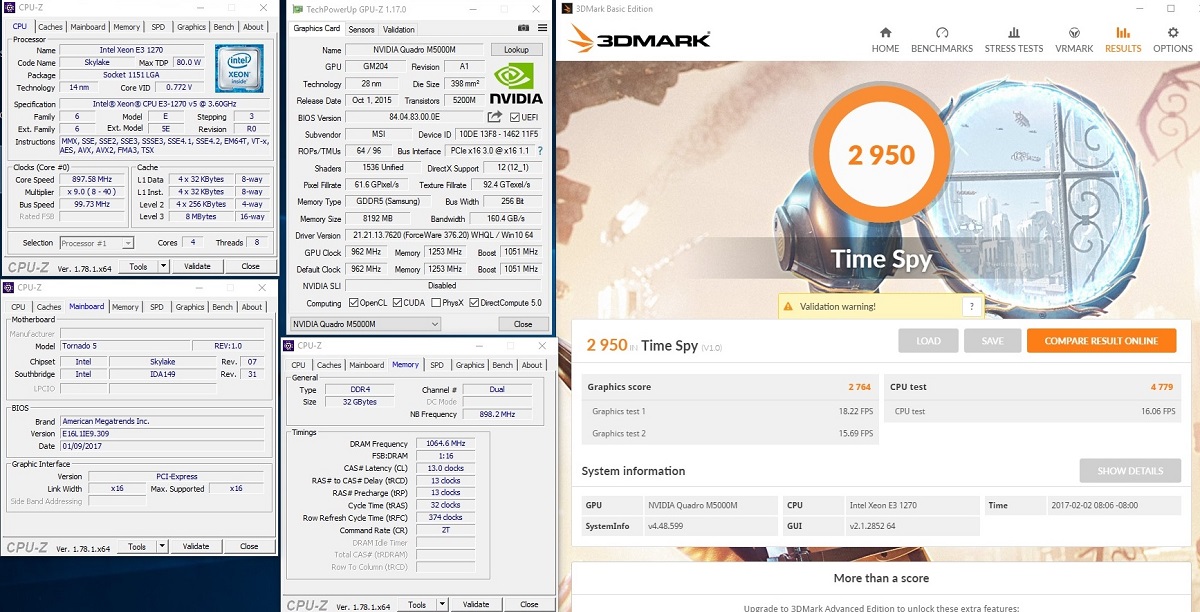Click GPU-Z screenshot camera icon
The height and width of the screenshot is (612, 1200).
pos(523,29)
